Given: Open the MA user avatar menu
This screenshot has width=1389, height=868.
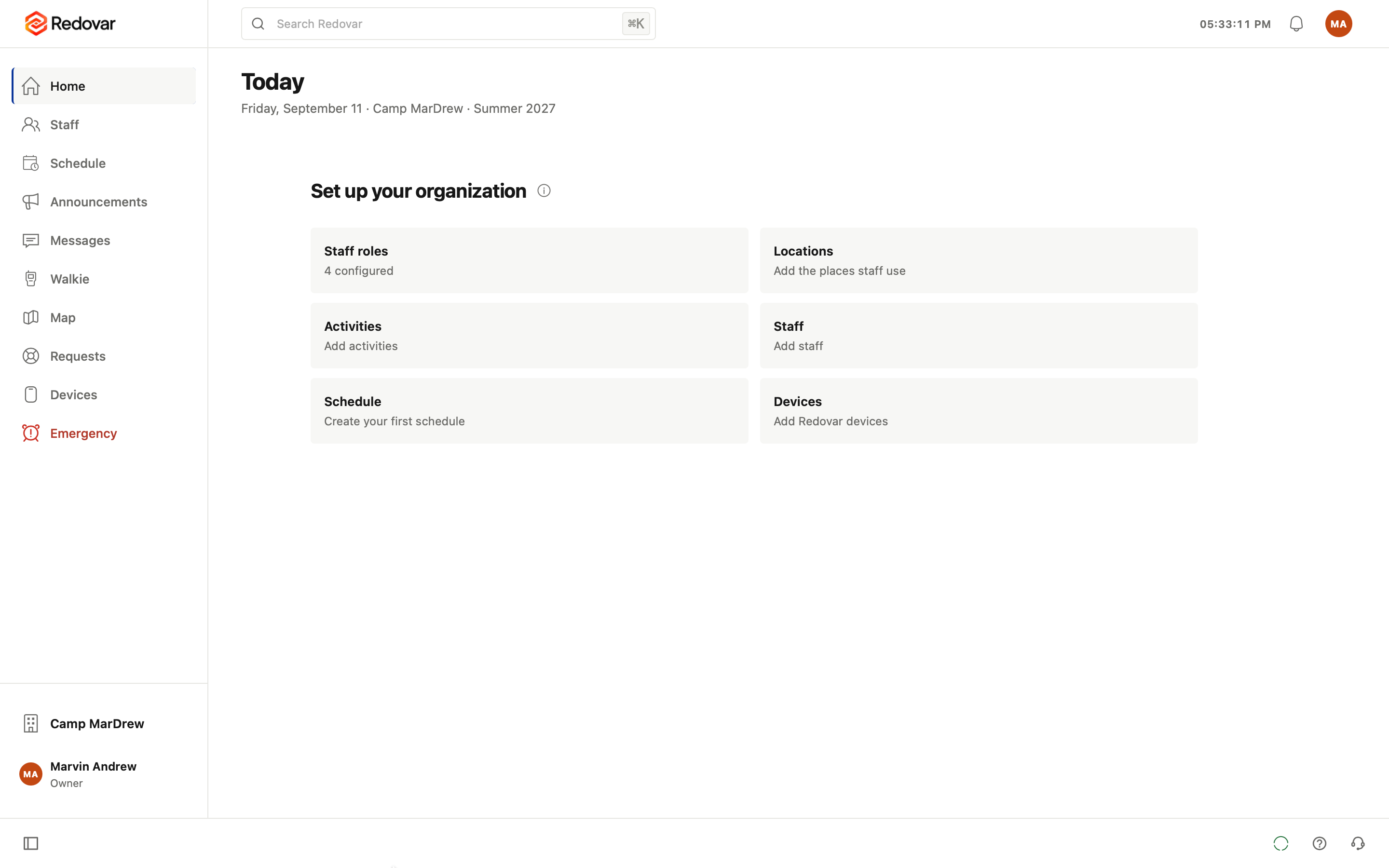Looking at the screenshot, I should click(1338, 24).
